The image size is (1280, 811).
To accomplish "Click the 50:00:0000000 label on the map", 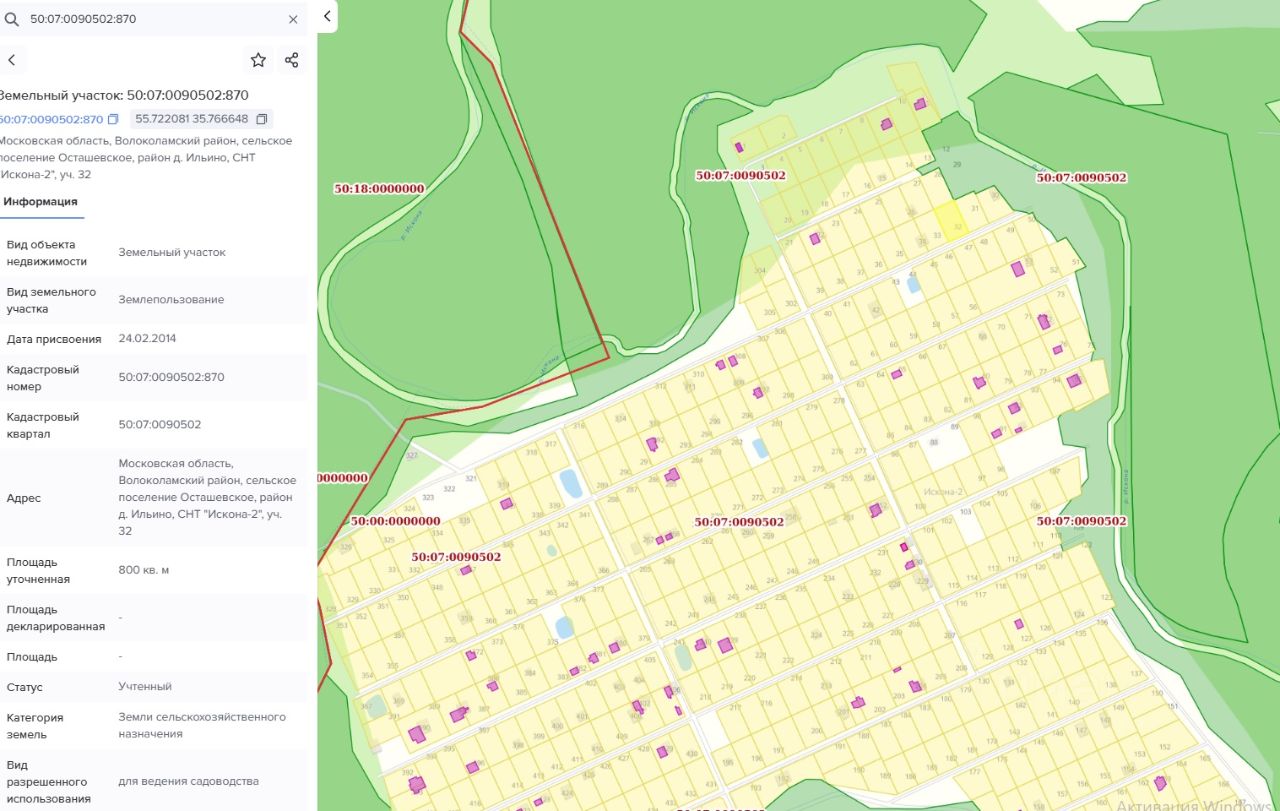I will pos(395,521).
